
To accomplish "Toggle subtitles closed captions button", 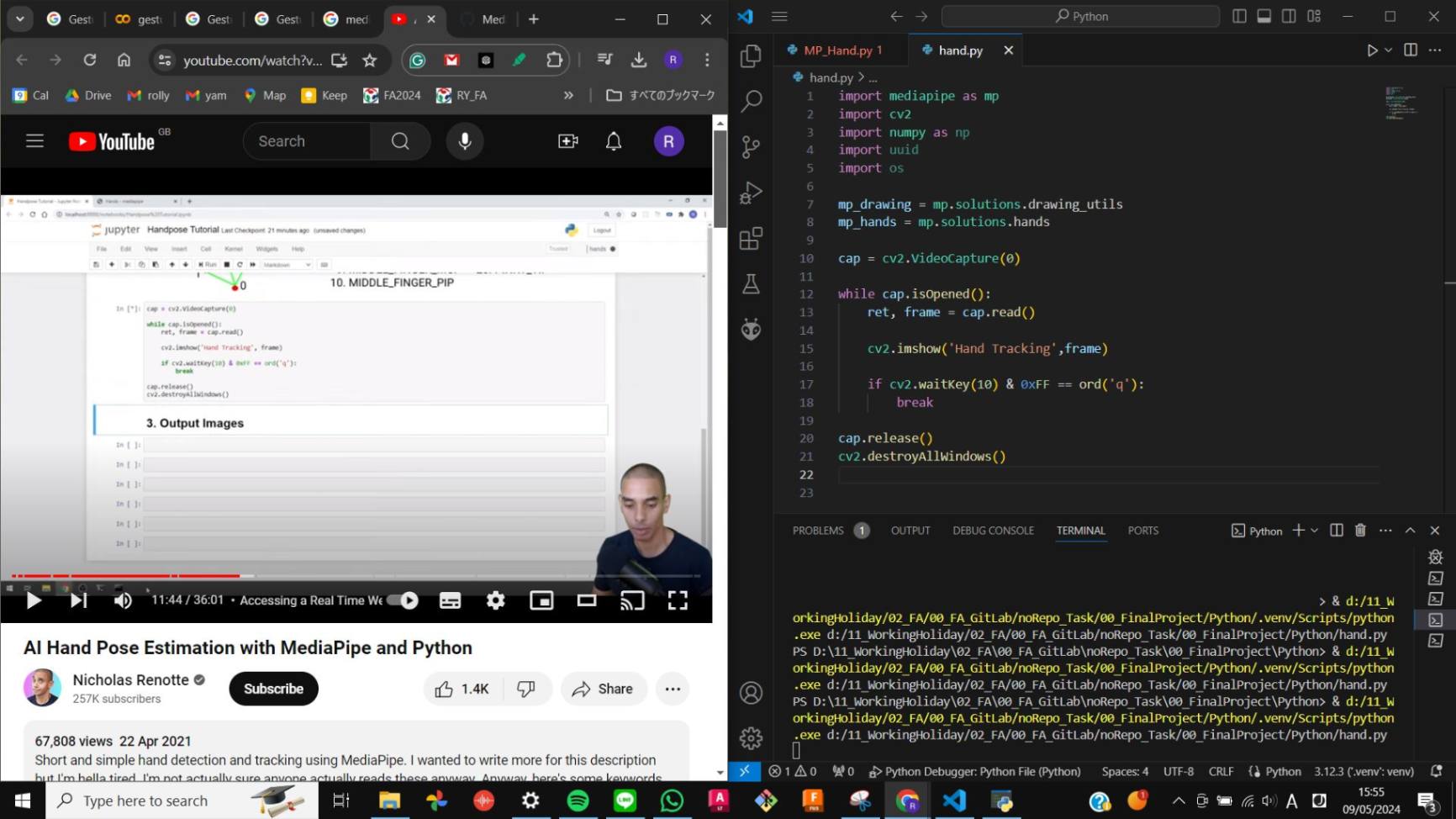I will point(451,600).
